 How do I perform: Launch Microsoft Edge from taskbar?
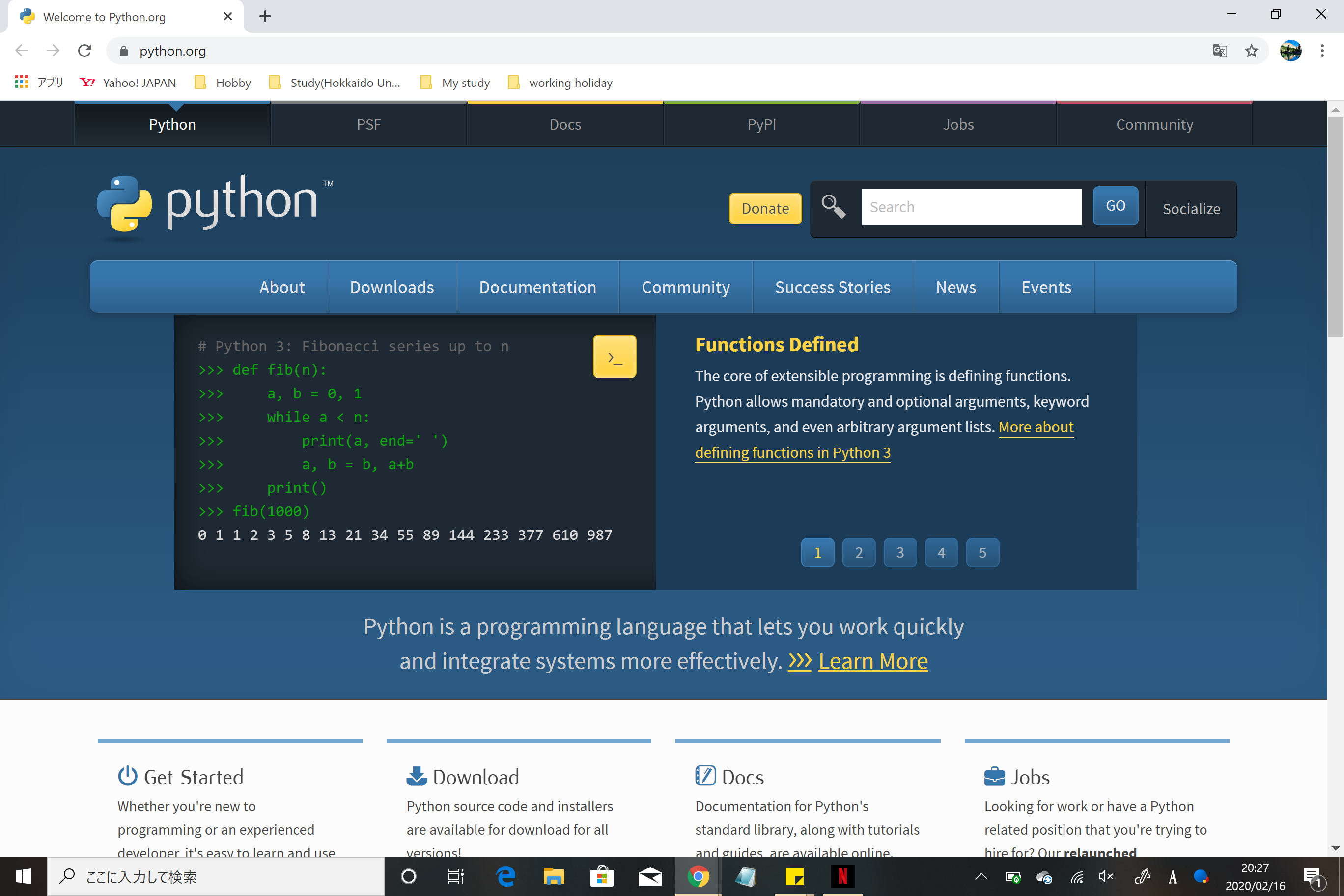pyautogui.click(x=505, y=876)
